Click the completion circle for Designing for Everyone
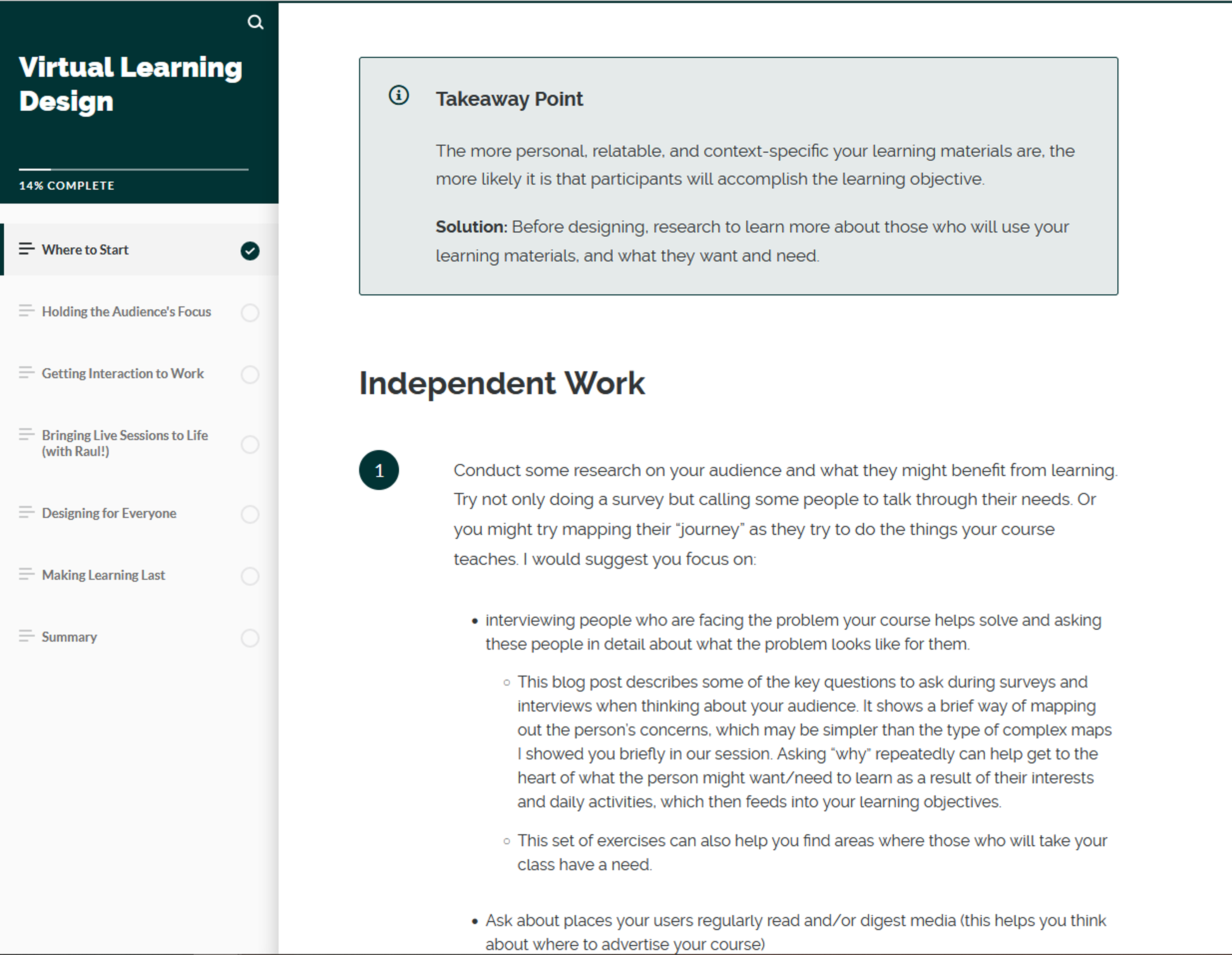Viewport: 1232px width, 955px height. (x=250, y=514)
